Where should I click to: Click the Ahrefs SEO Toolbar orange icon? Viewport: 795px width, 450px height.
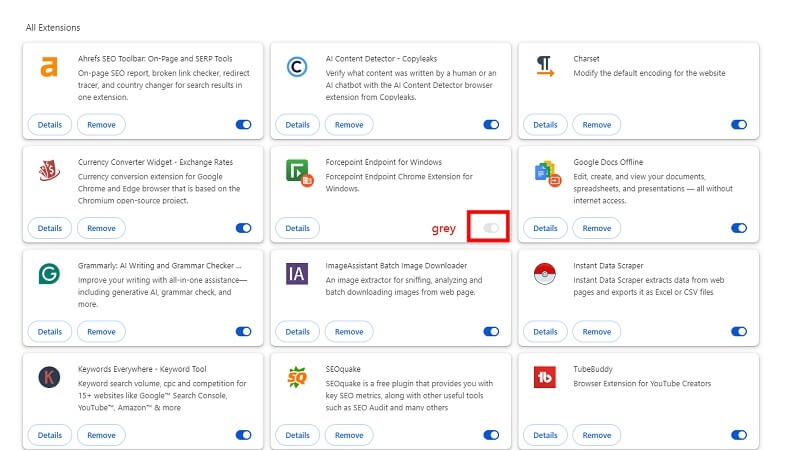click(49, 67)
